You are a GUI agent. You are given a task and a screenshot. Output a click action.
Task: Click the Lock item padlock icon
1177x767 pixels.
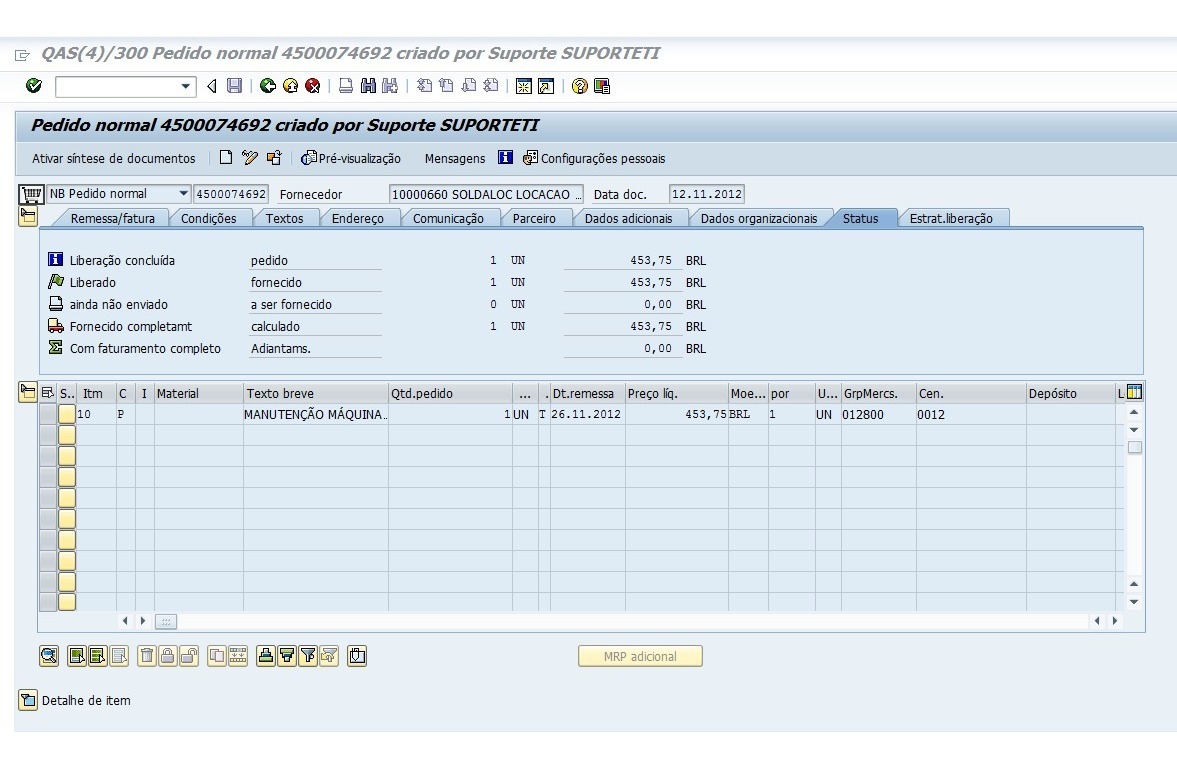click(168, 656)
